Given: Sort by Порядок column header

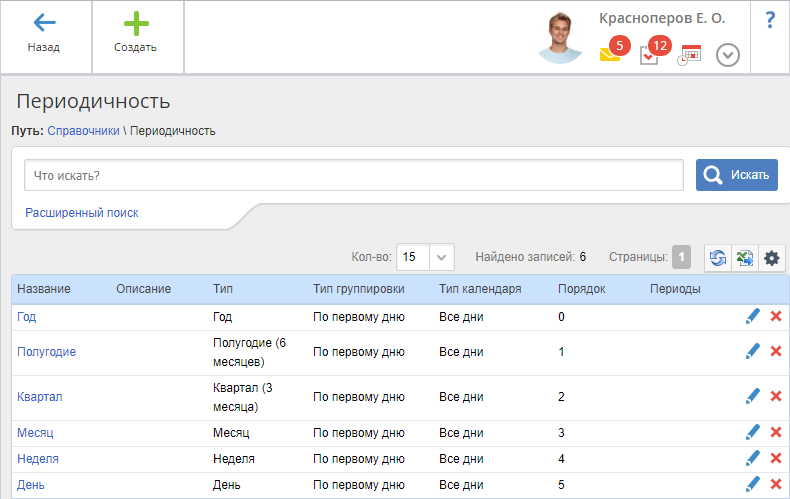Looking at the screenshot, I should (x=580, y=289).
